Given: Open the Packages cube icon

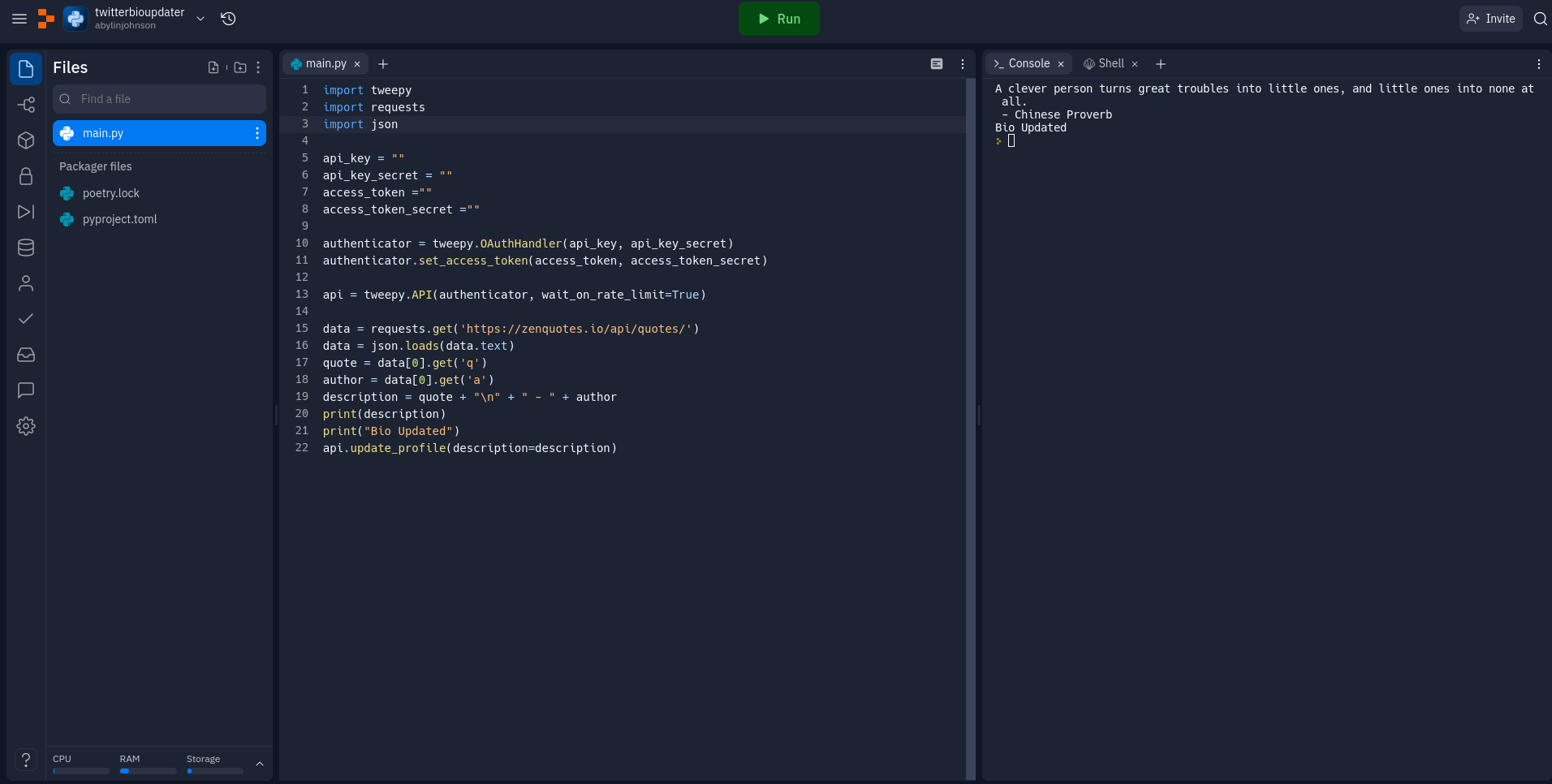Looking at the screenshot, I should coord(26,140).
